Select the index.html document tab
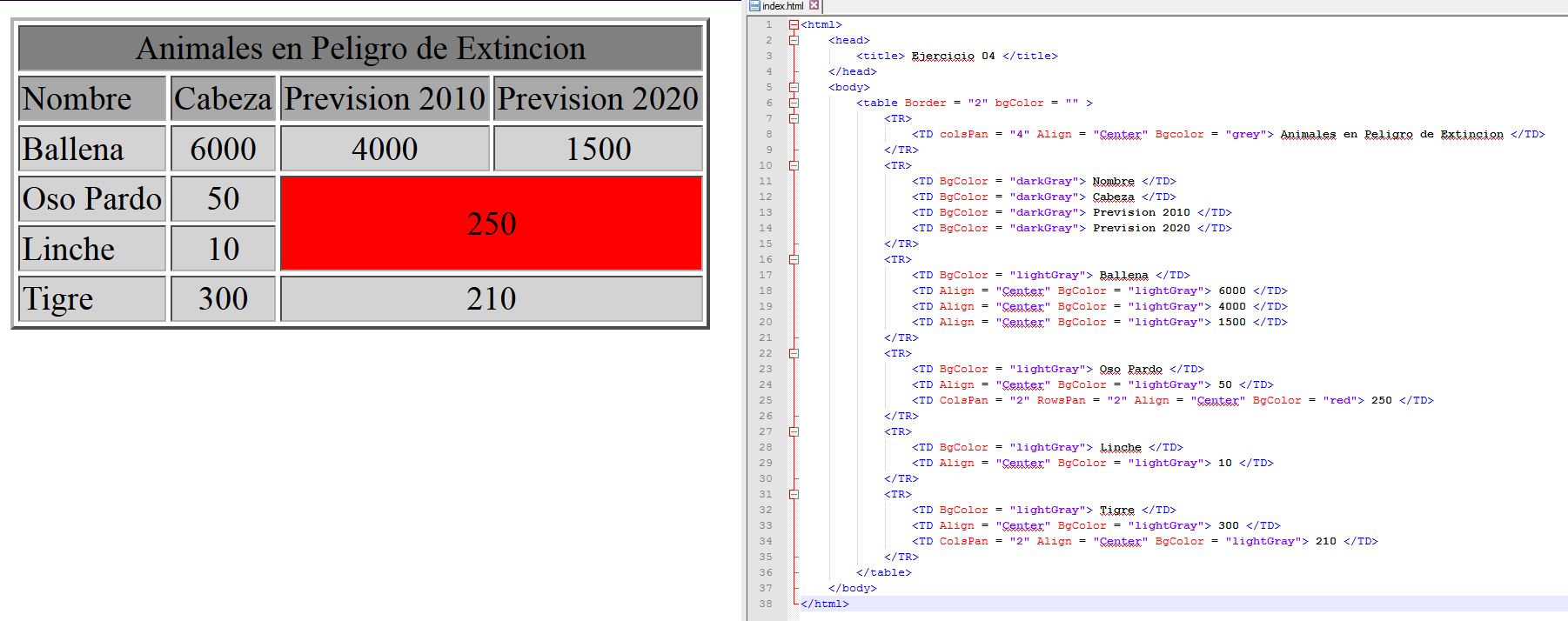This screenshot has height=621, width=1568. [x=783, y=6]
